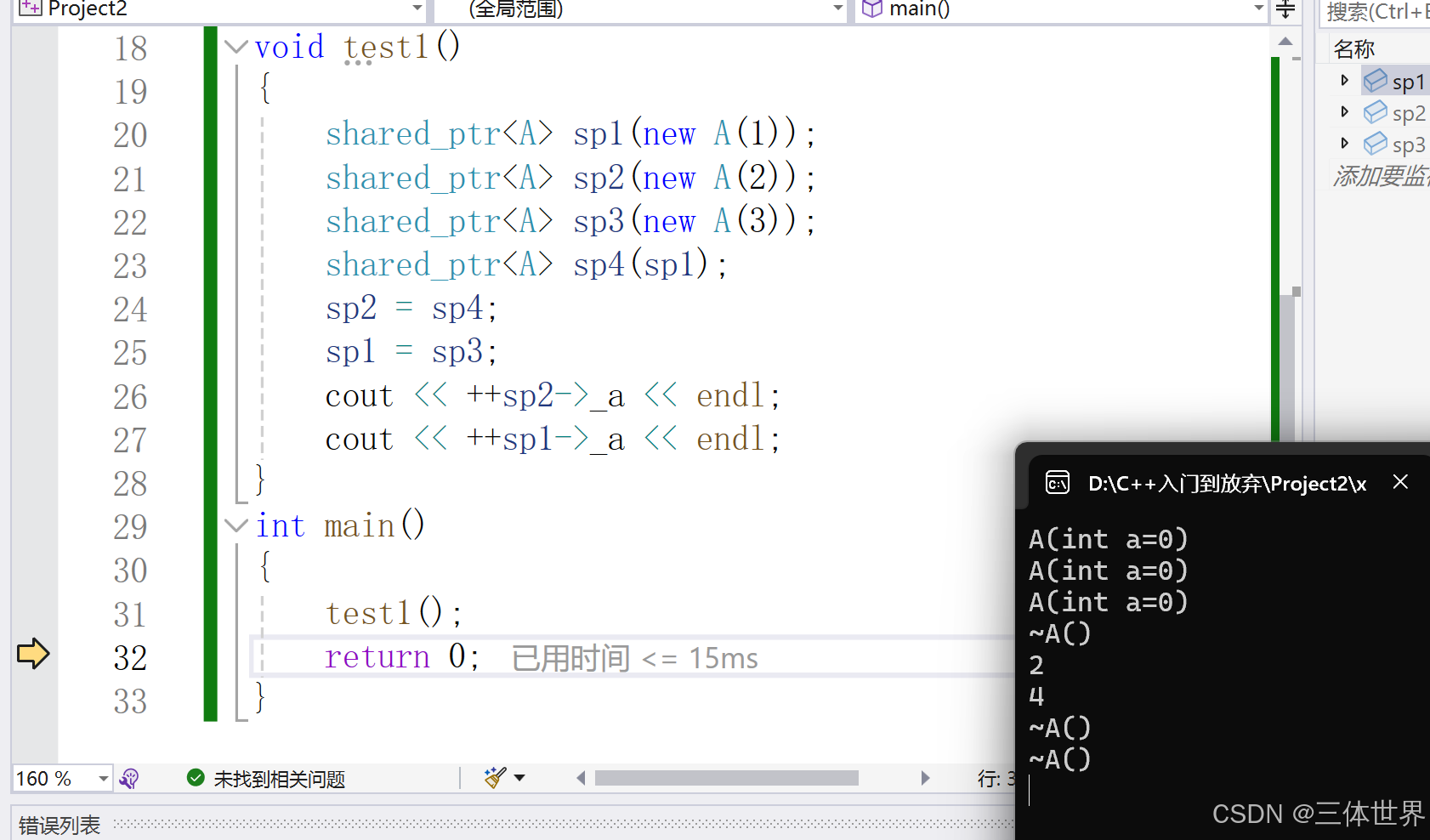Click the console title D:\C++入门到放弃\Project2
The height and width of the screenshot is (840, 1430).
coord(1227,484)
